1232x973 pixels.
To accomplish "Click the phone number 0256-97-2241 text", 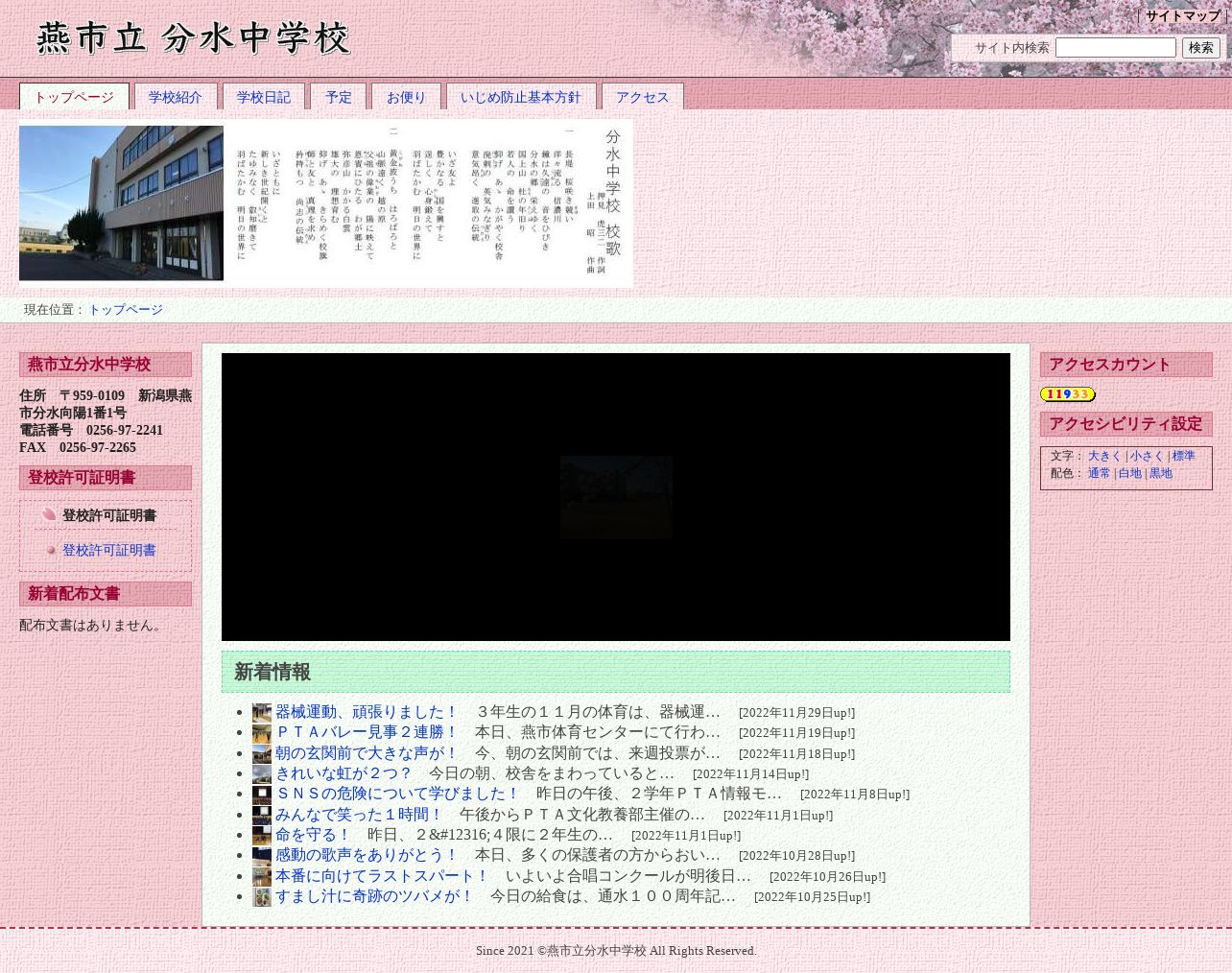I will click(x=125, y=430).
